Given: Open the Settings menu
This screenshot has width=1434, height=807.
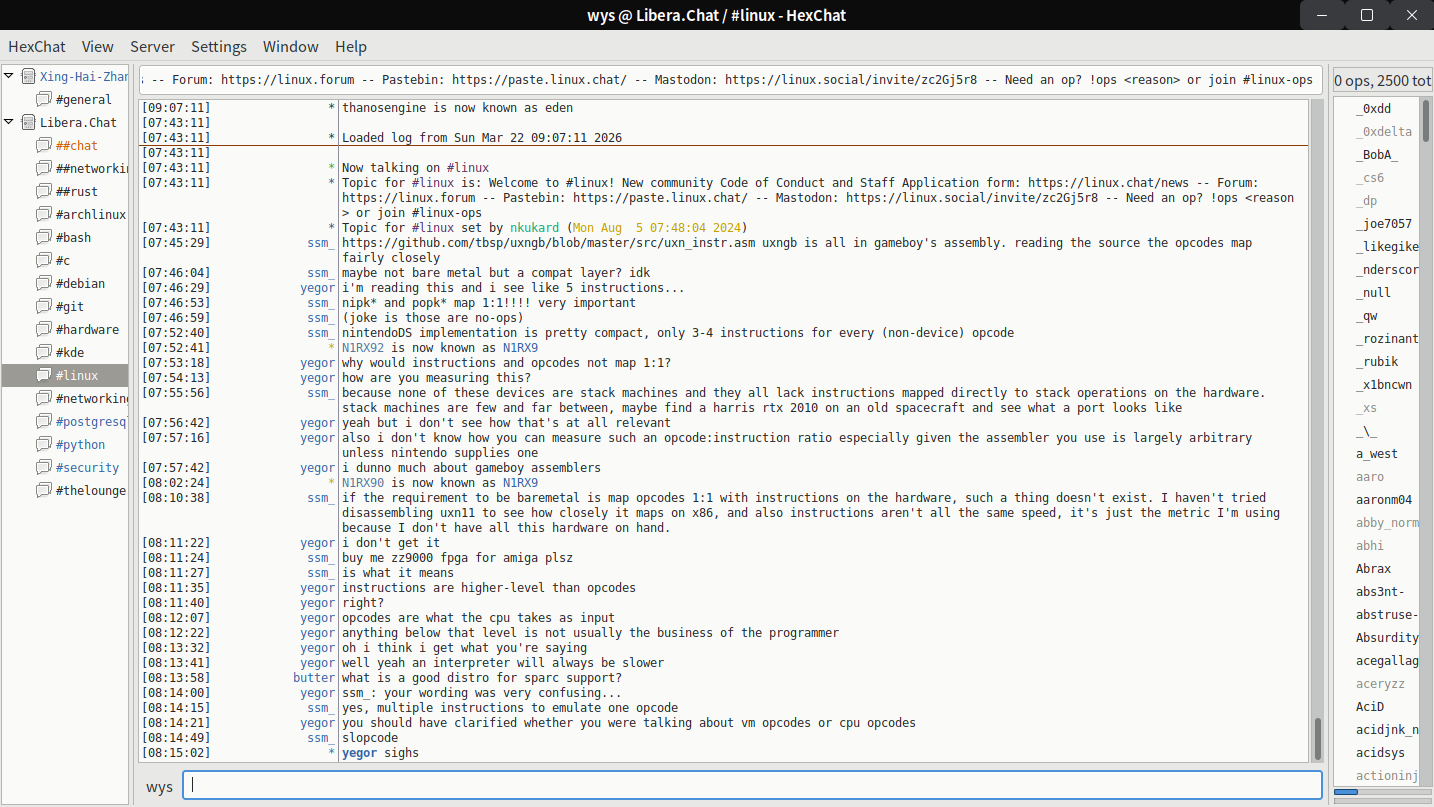Looking at the screenshot, I should pos(218,47).
